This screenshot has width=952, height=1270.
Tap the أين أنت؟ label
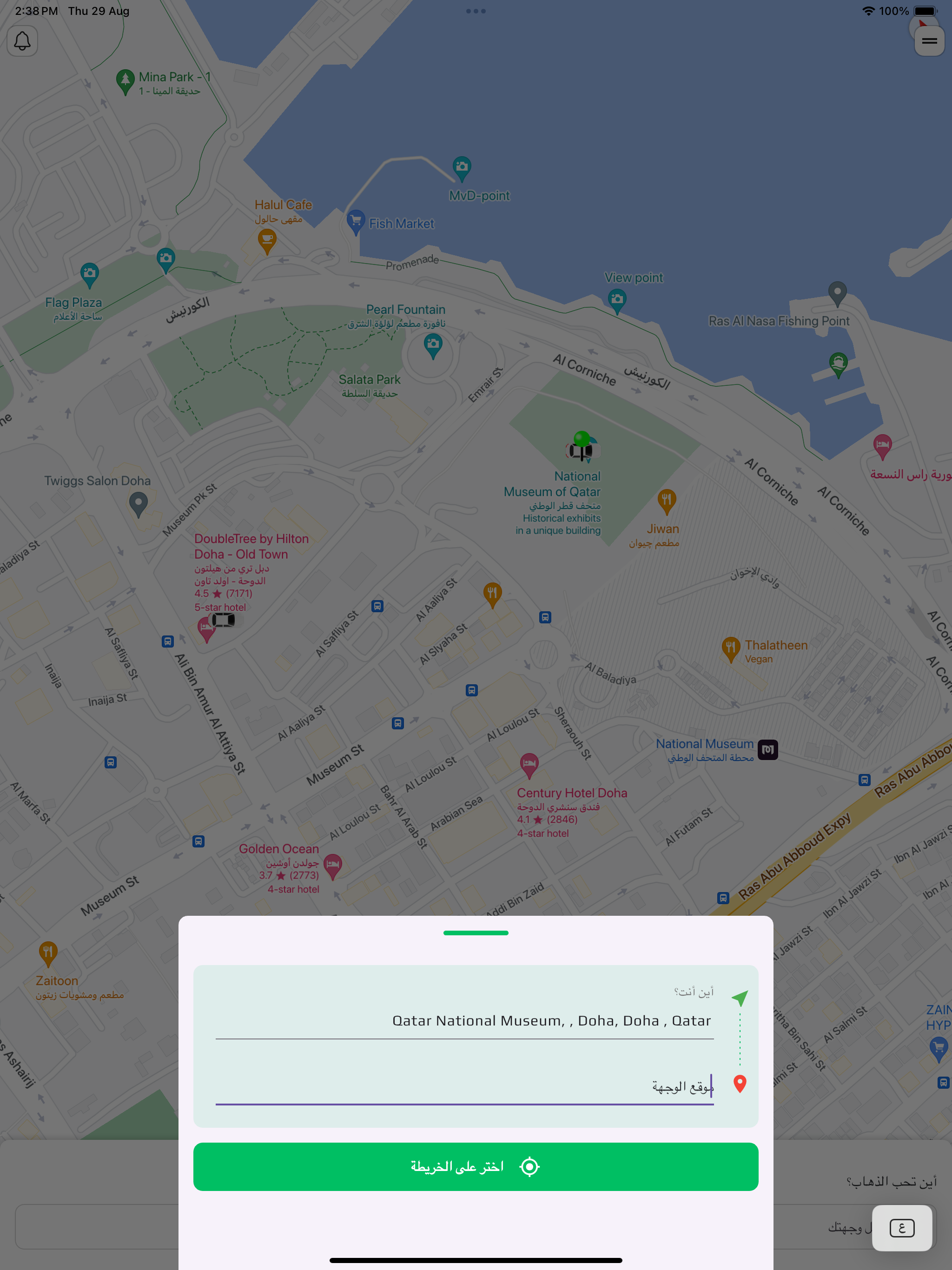tap(694, 992)
